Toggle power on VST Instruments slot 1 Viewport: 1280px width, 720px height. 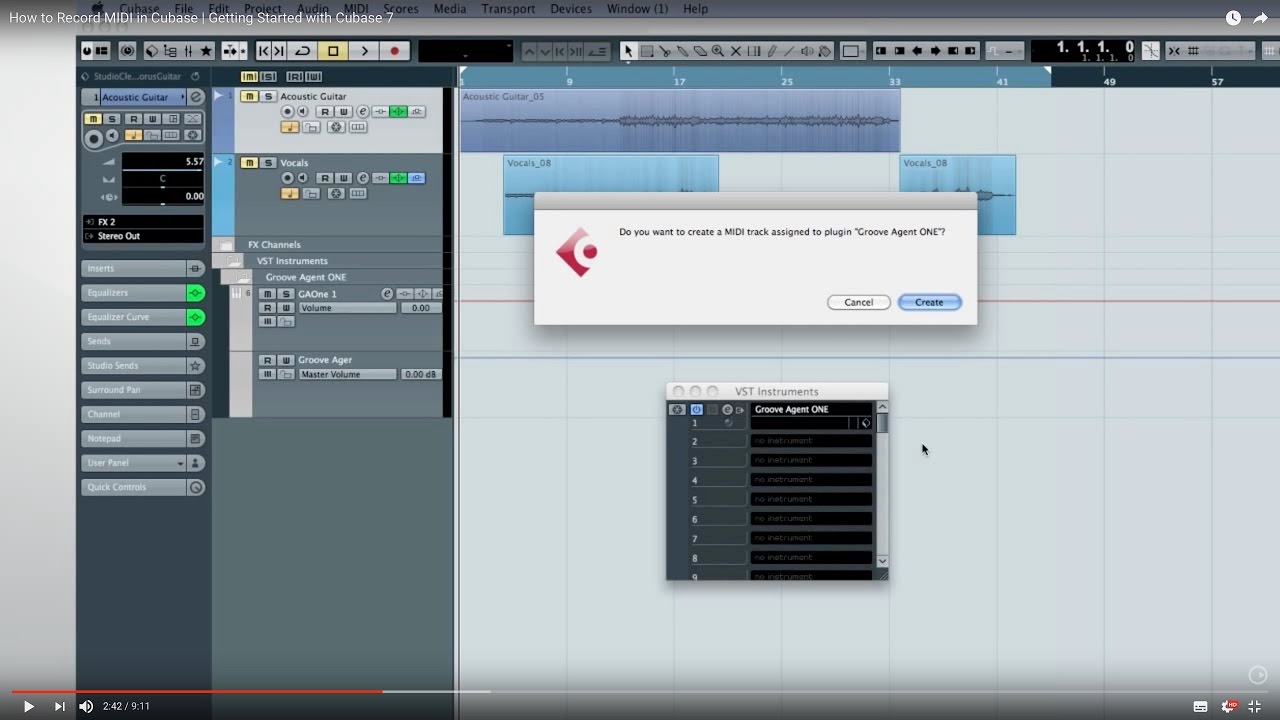[x=696, y=410]
